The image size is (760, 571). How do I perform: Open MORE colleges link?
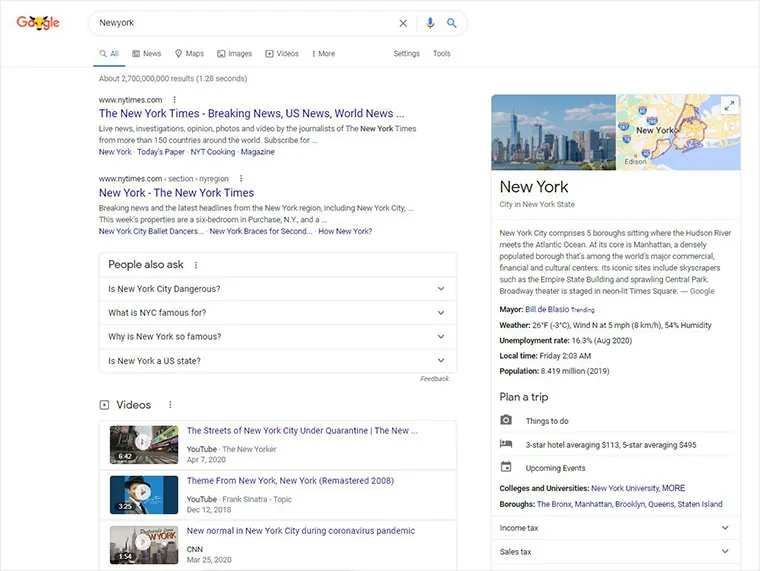pyautogui.click(x=674, y=488)
